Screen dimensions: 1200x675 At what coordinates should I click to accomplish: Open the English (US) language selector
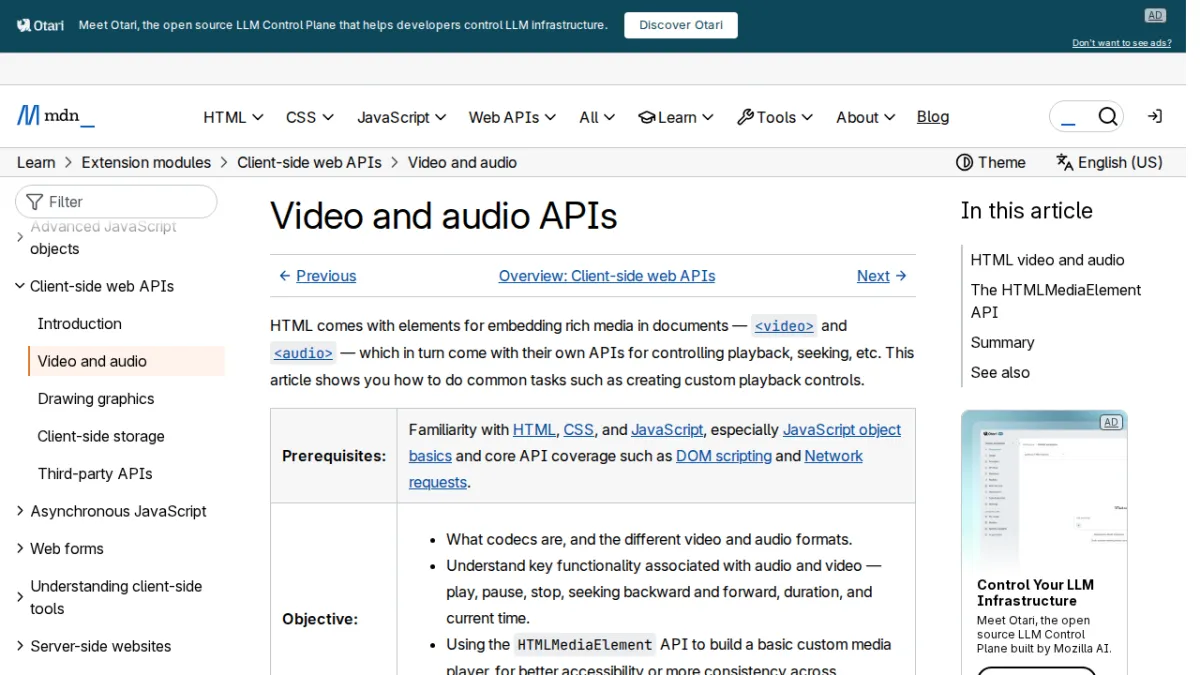tap(1109, 162)
